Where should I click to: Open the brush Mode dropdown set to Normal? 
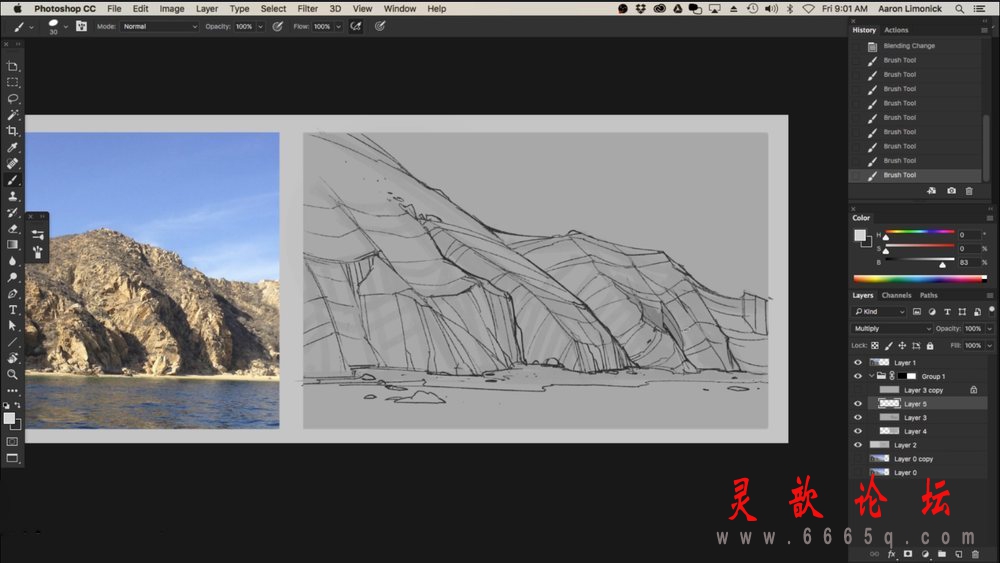click(159, 26)
